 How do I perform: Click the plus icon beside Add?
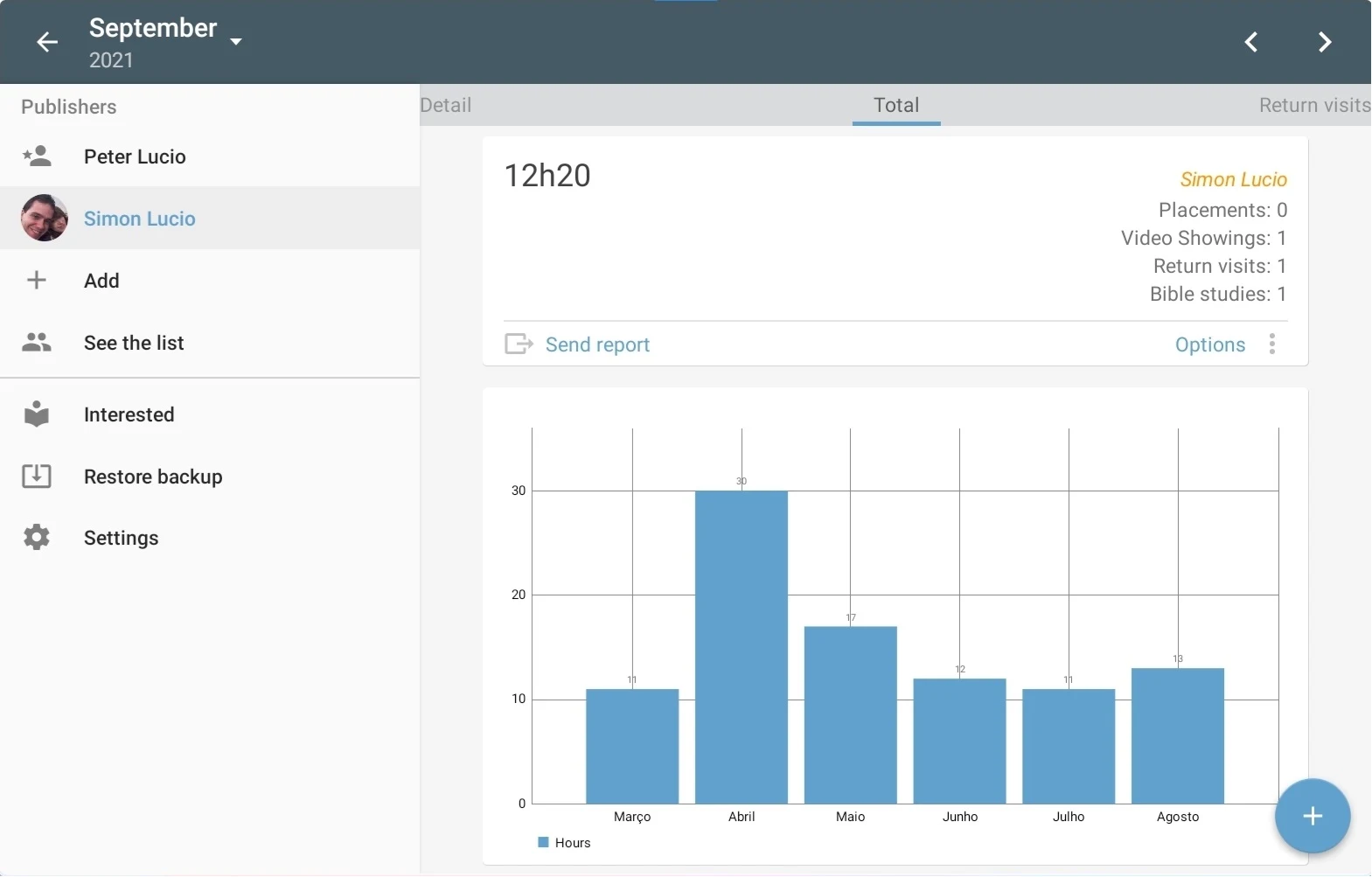[x=37, y=281]
